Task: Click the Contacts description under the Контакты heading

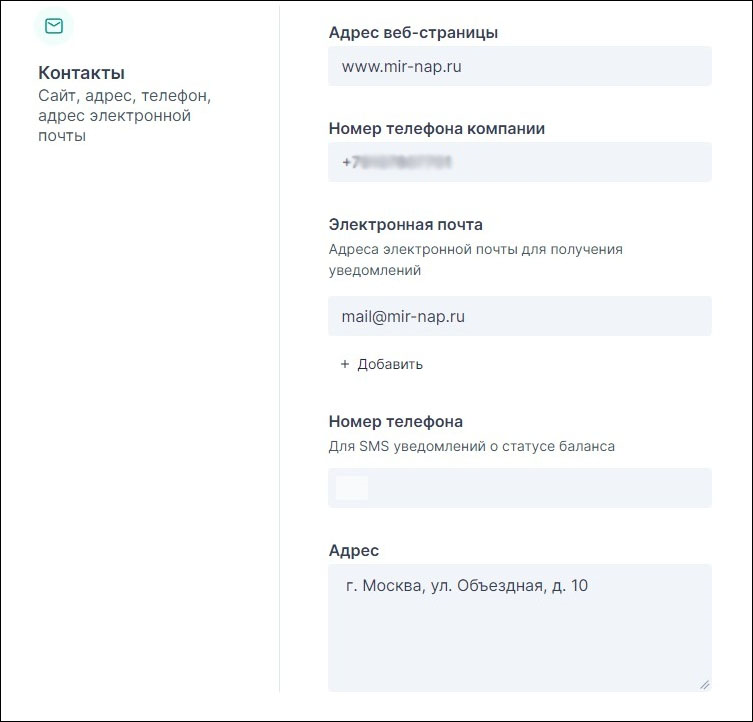Action: [x=124, y=116]
